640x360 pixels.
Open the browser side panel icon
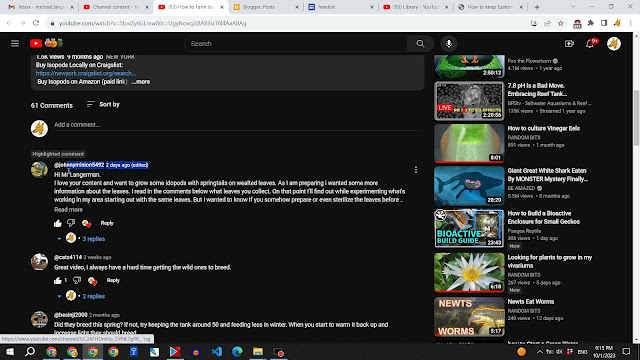pos(604,23)
